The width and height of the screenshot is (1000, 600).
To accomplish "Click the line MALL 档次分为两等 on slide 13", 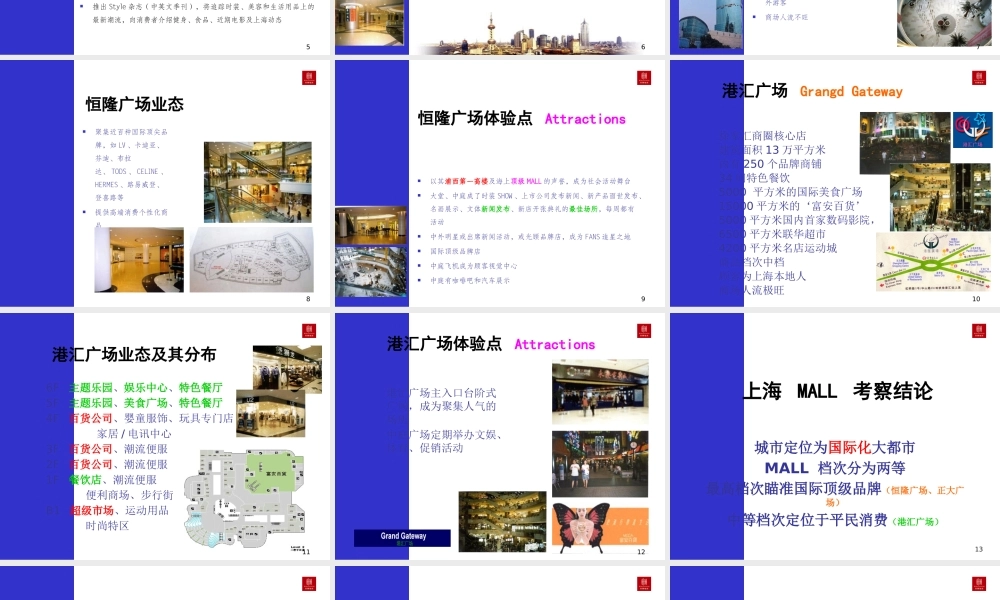I will tap(835, 468).
